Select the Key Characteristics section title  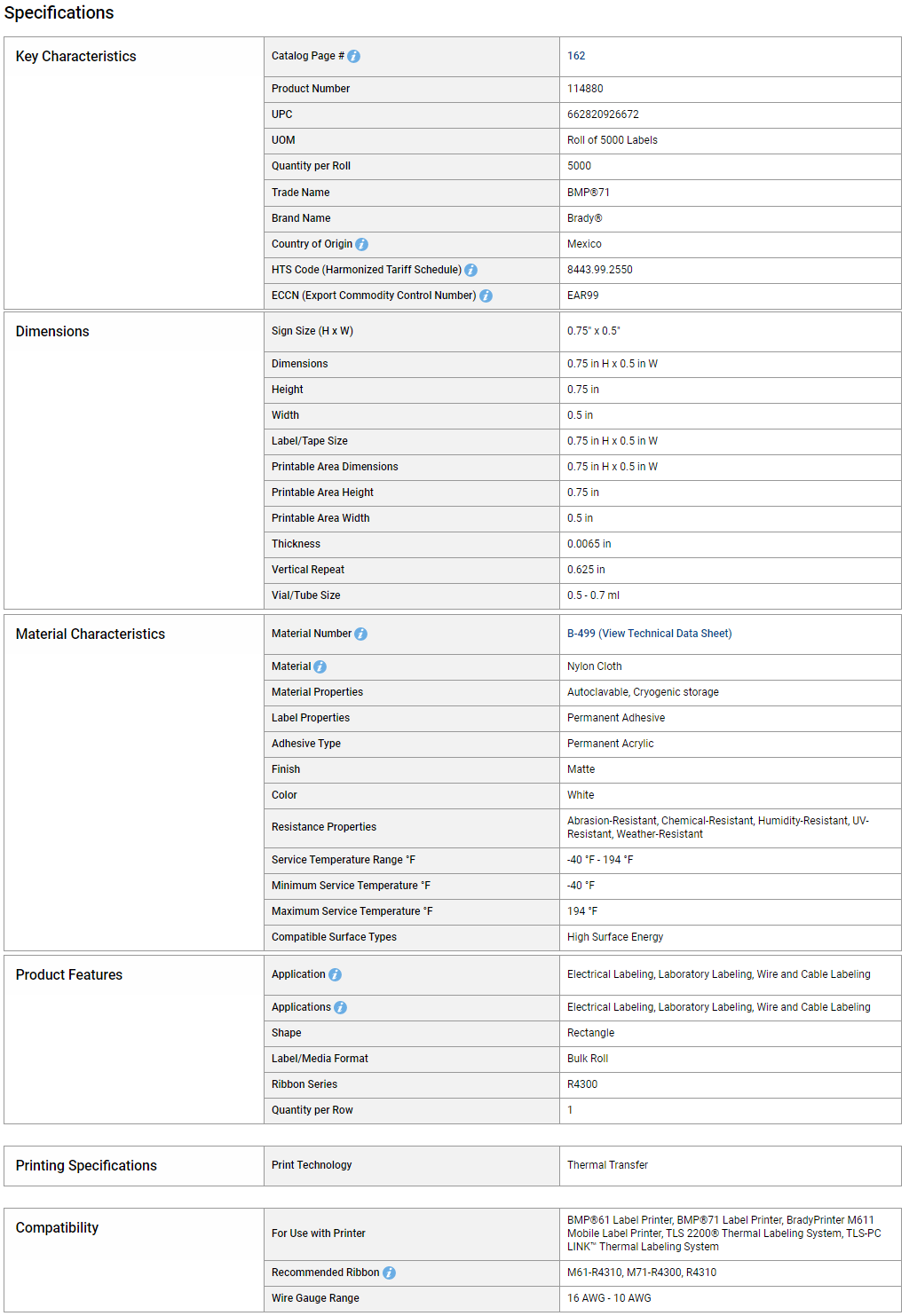pyautogui.click(x=75, y=56)
